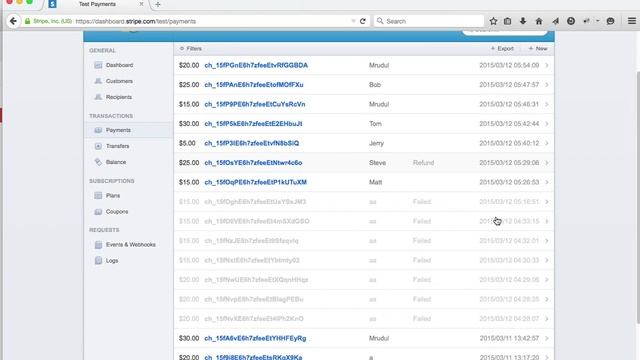Viewport: 640px width, 360px height.
Task: Bookmark this page with star icon
Action: (x=493, y=21)
